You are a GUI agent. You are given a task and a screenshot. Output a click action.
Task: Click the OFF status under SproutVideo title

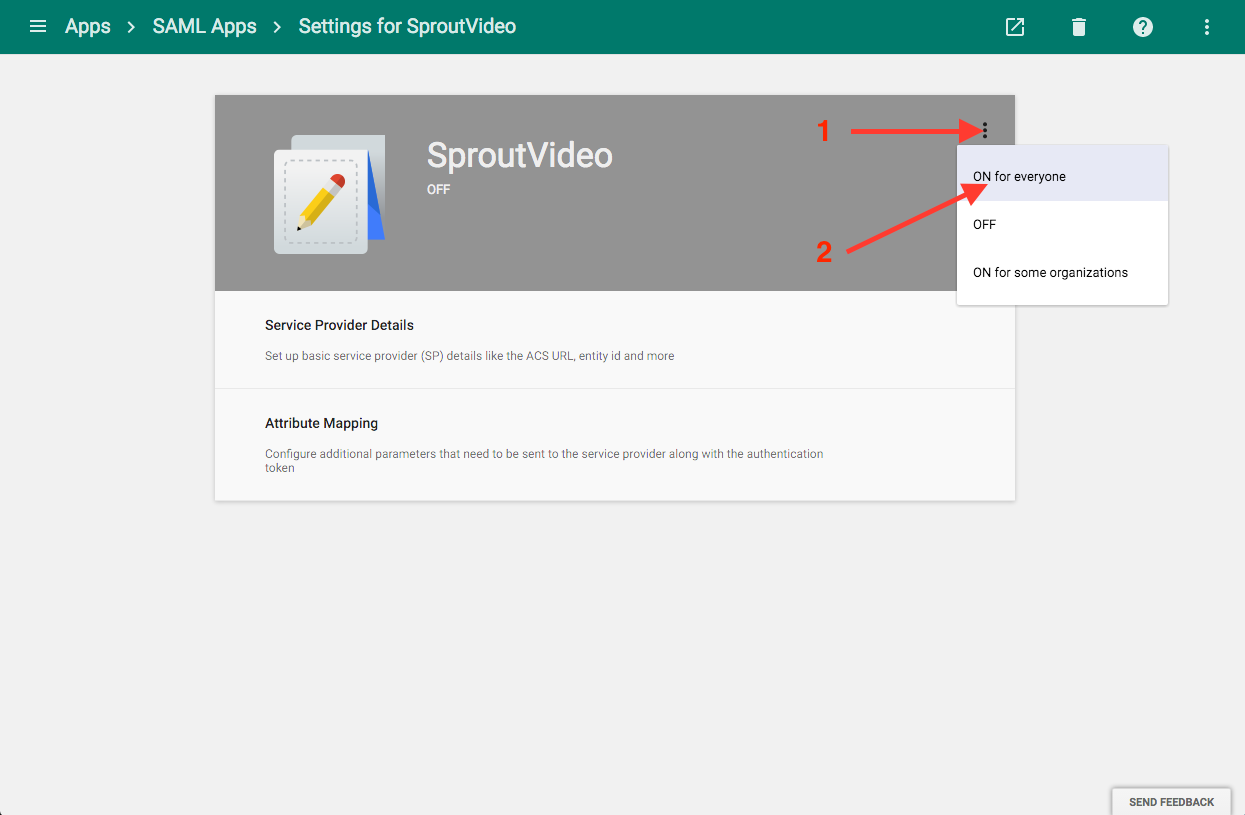pos(439,189)
